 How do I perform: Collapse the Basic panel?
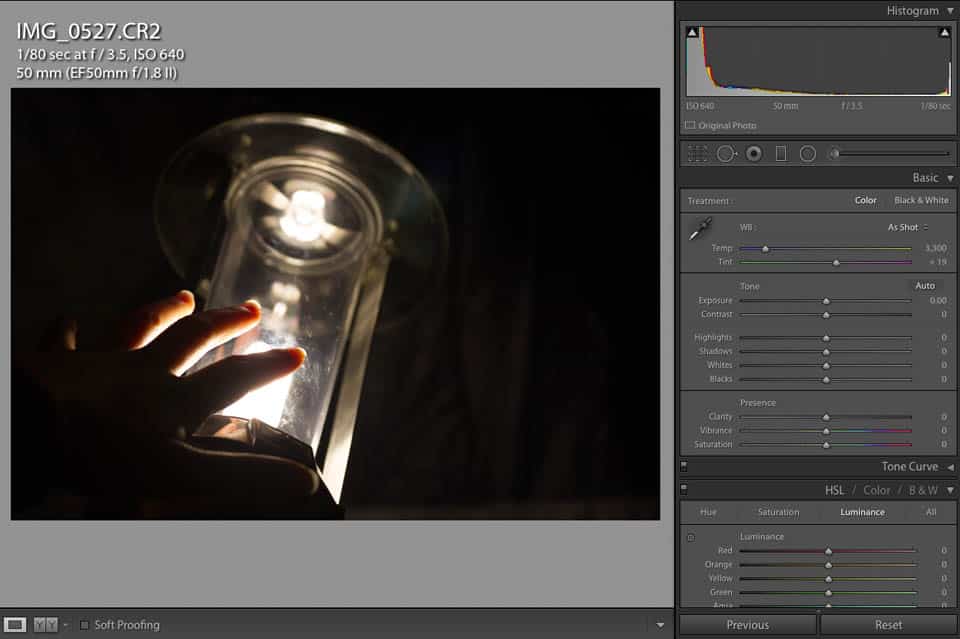[950, 178]
